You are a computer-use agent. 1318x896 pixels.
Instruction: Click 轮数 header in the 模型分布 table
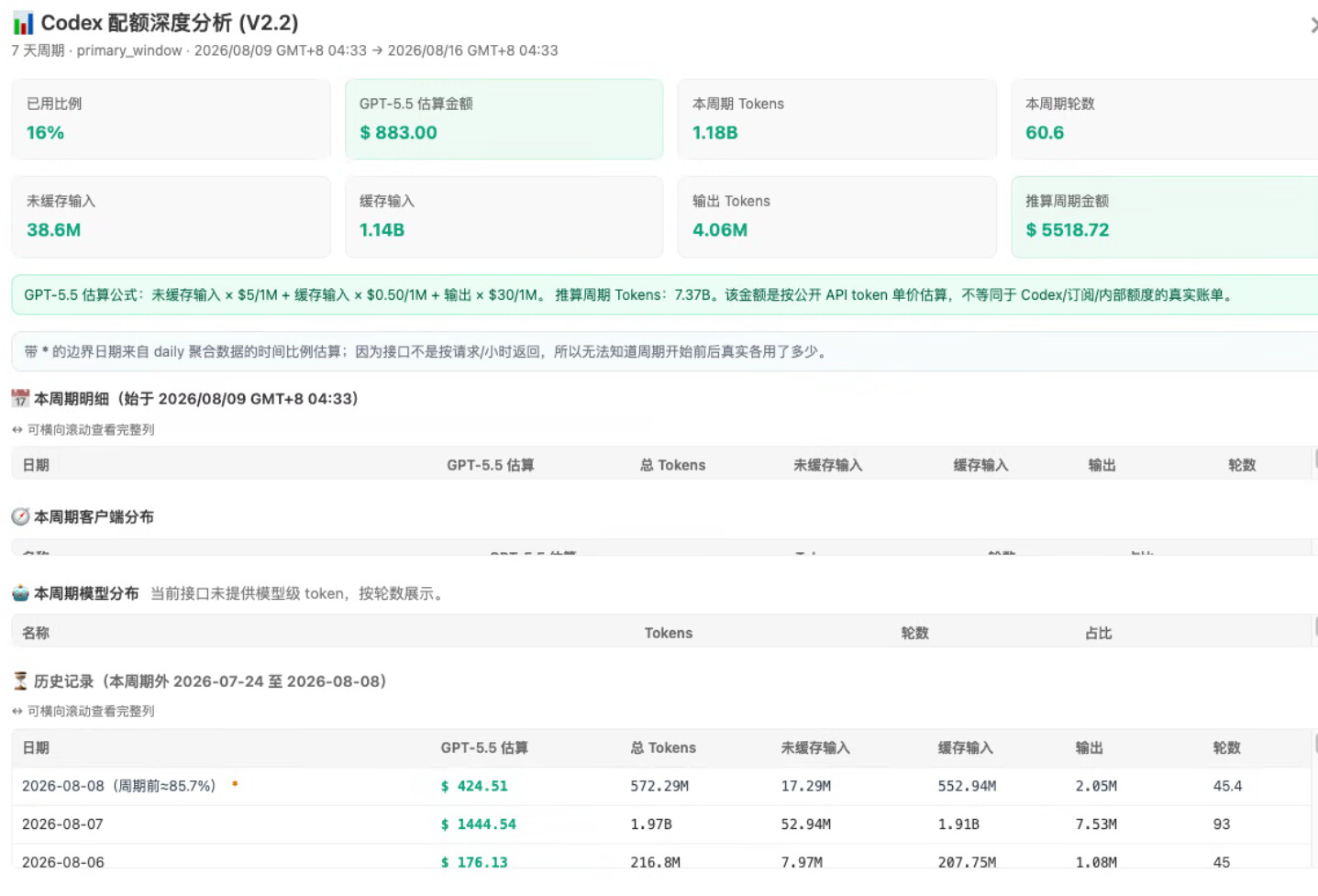914,633
